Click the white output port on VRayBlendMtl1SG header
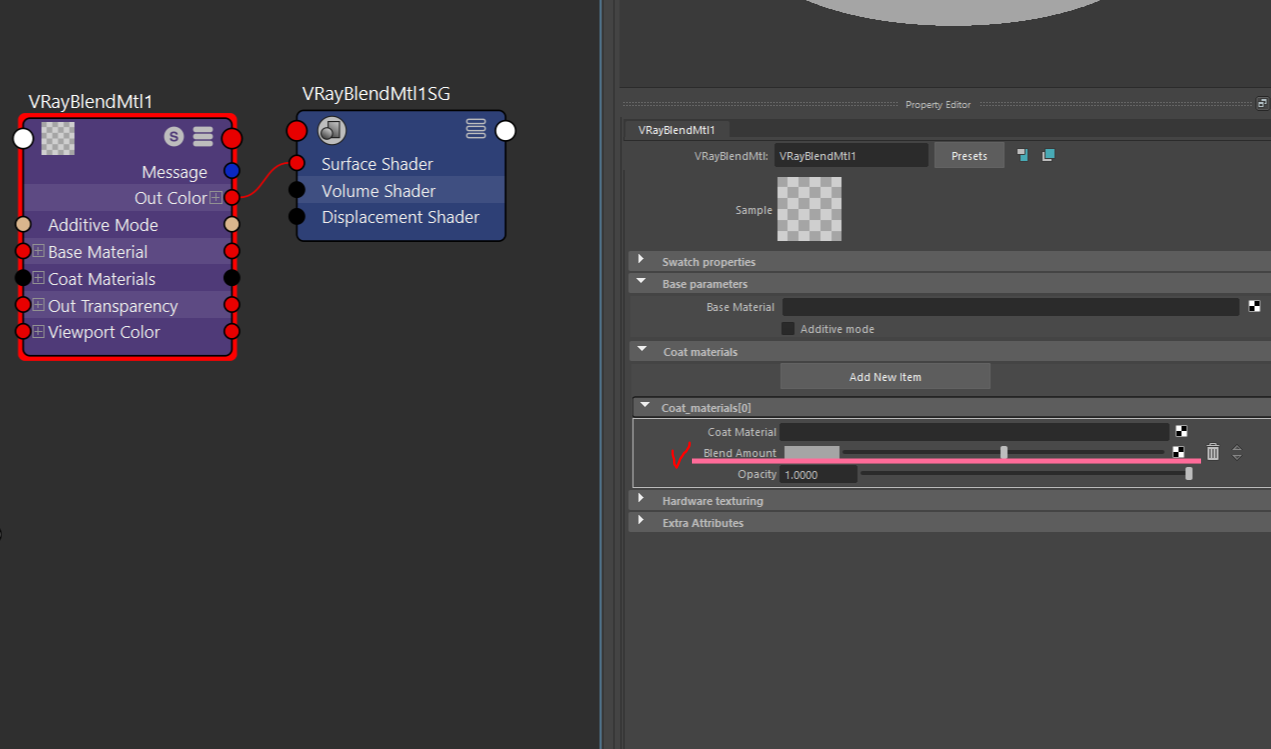Screen dimensions: 1271x749 (505, 130)
